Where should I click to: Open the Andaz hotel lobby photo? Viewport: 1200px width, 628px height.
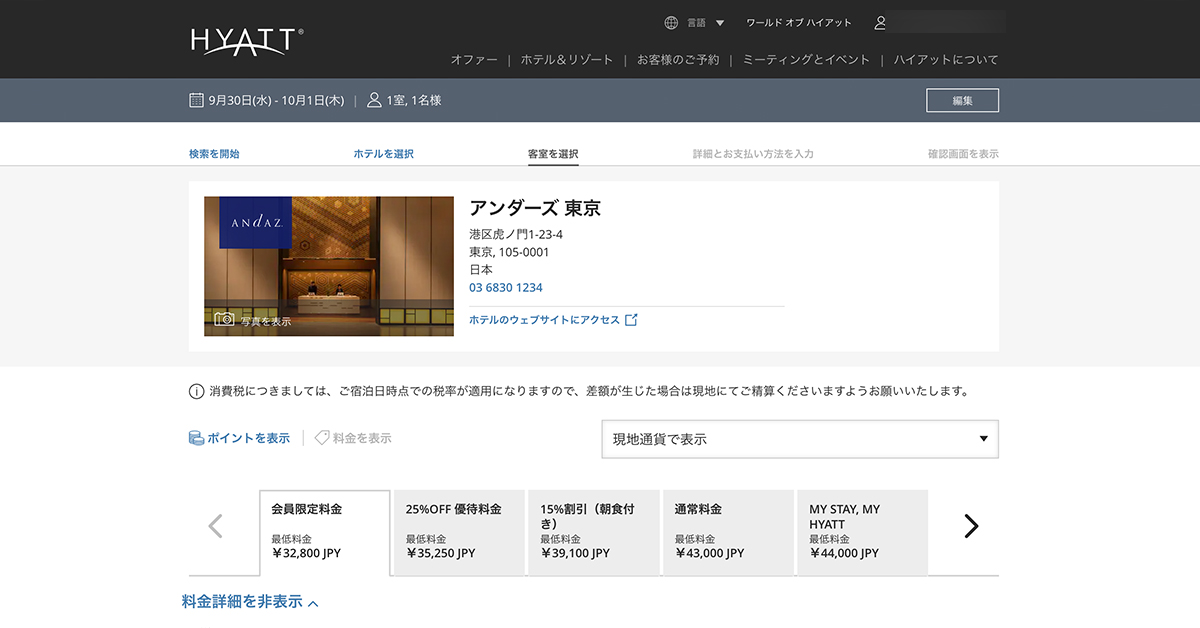[x=328, y=266]
